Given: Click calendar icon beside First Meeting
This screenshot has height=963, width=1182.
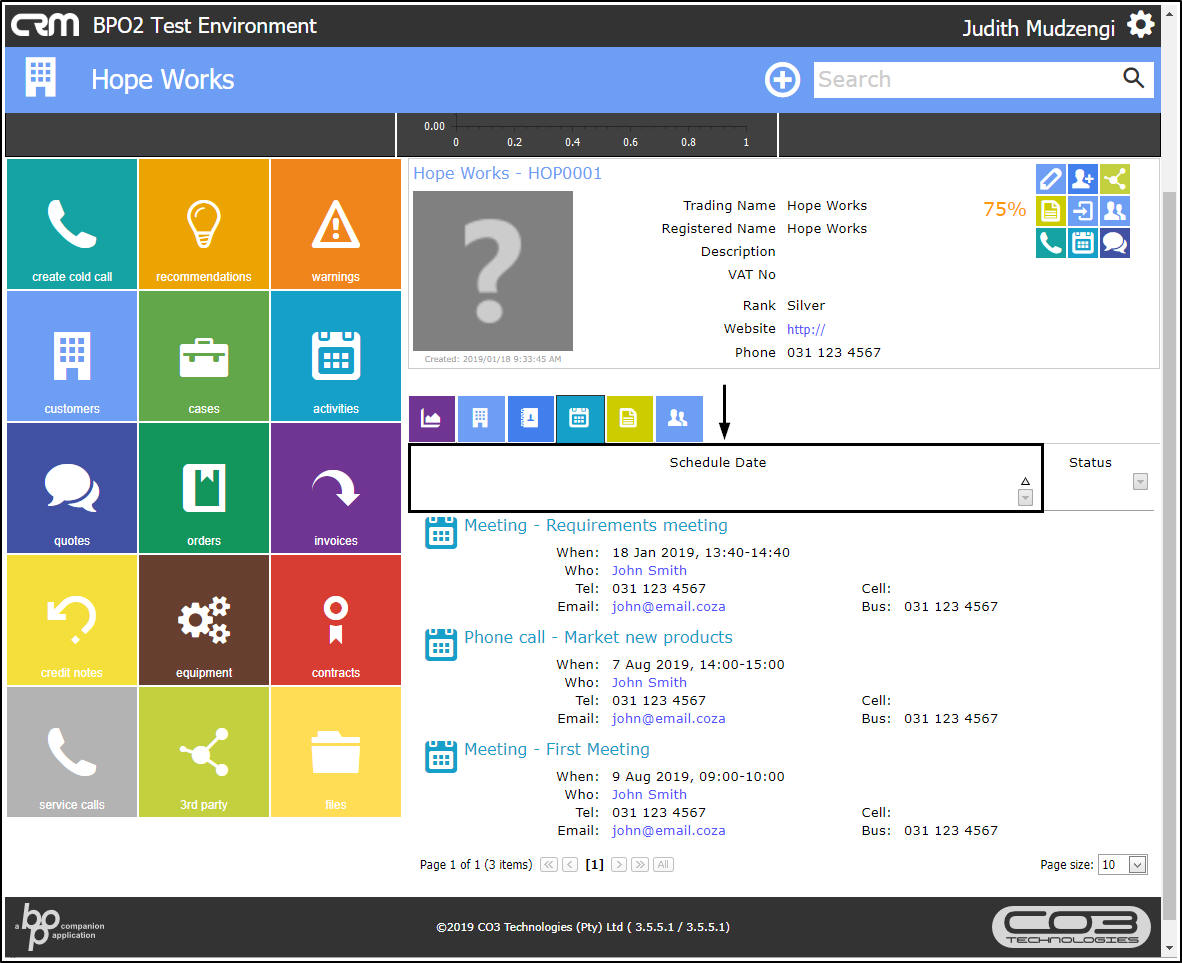Looking at the screenshot, I should click(441, 756).
